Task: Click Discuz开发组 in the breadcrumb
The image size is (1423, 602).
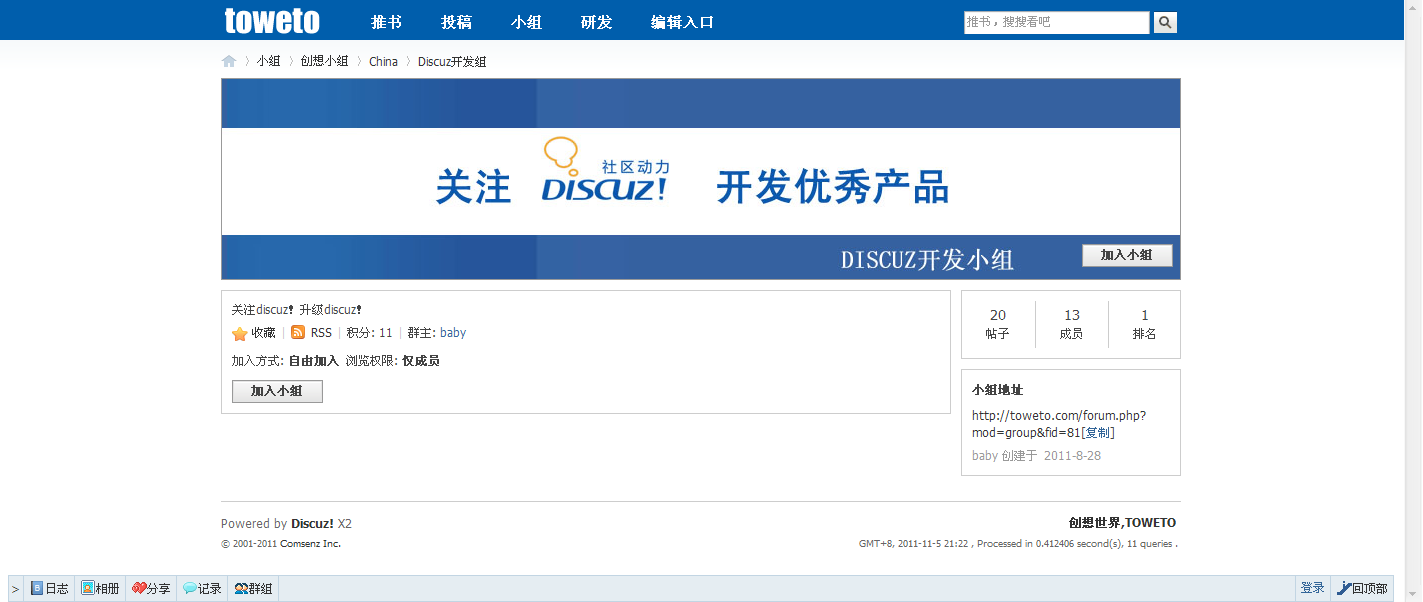Action: point(452,61)
